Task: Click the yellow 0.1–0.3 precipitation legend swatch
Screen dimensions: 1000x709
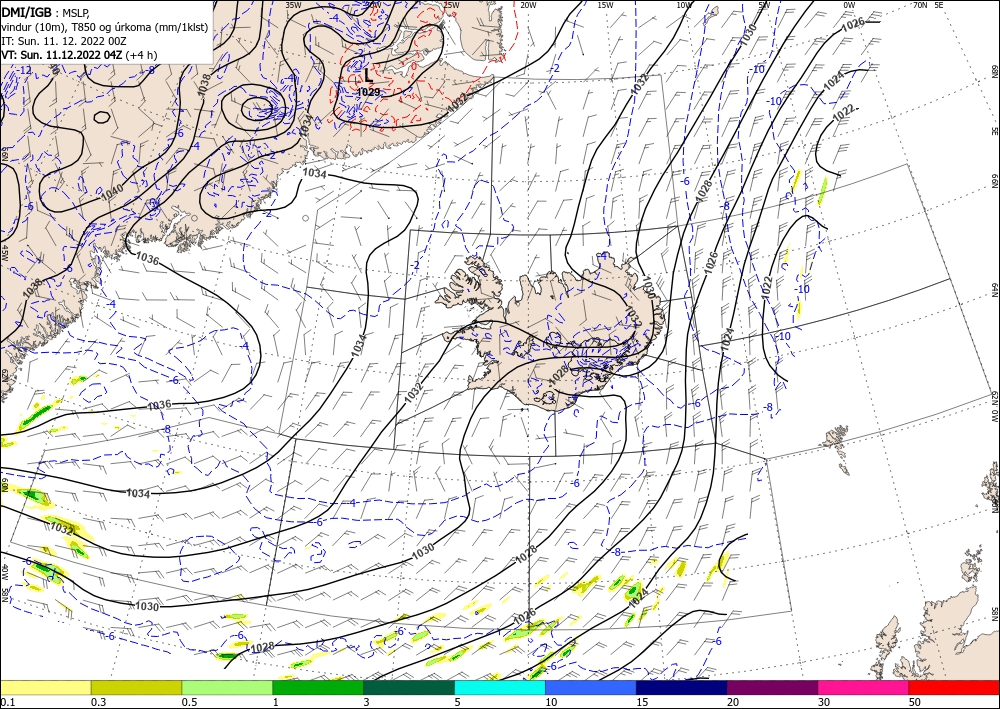Action: pyautogui.click(x=45, y=687)
